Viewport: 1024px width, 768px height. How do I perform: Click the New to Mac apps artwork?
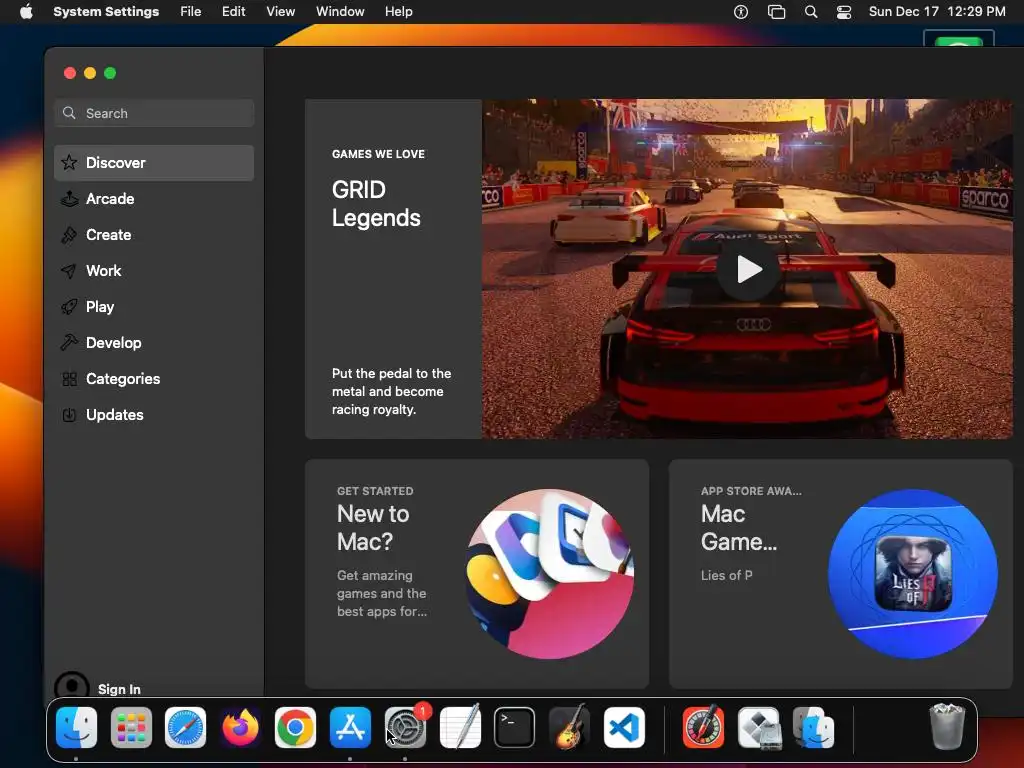550,573
